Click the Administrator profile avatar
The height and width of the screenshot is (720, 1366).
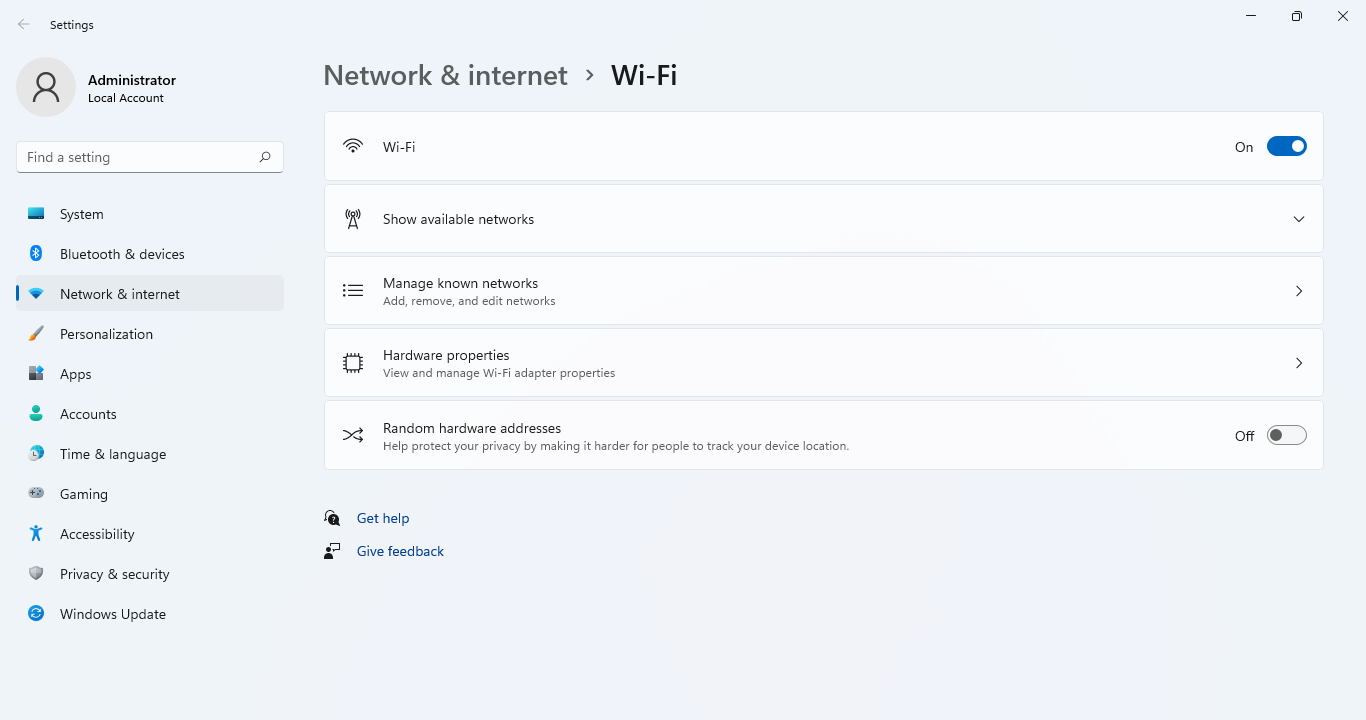[x=45, y=87]
